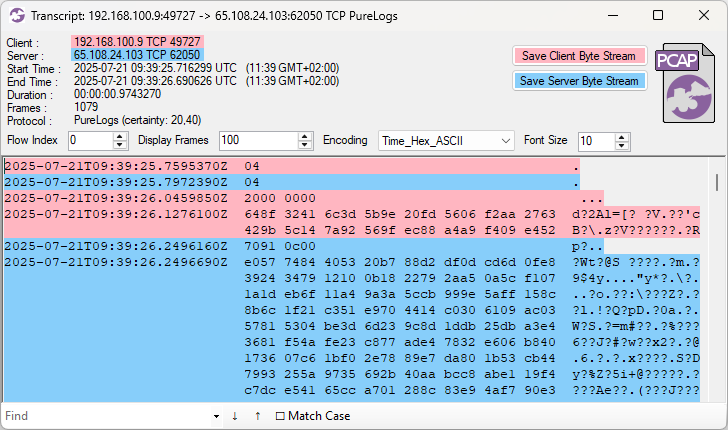Click the Flow Index input field

(x=91, y=140)
